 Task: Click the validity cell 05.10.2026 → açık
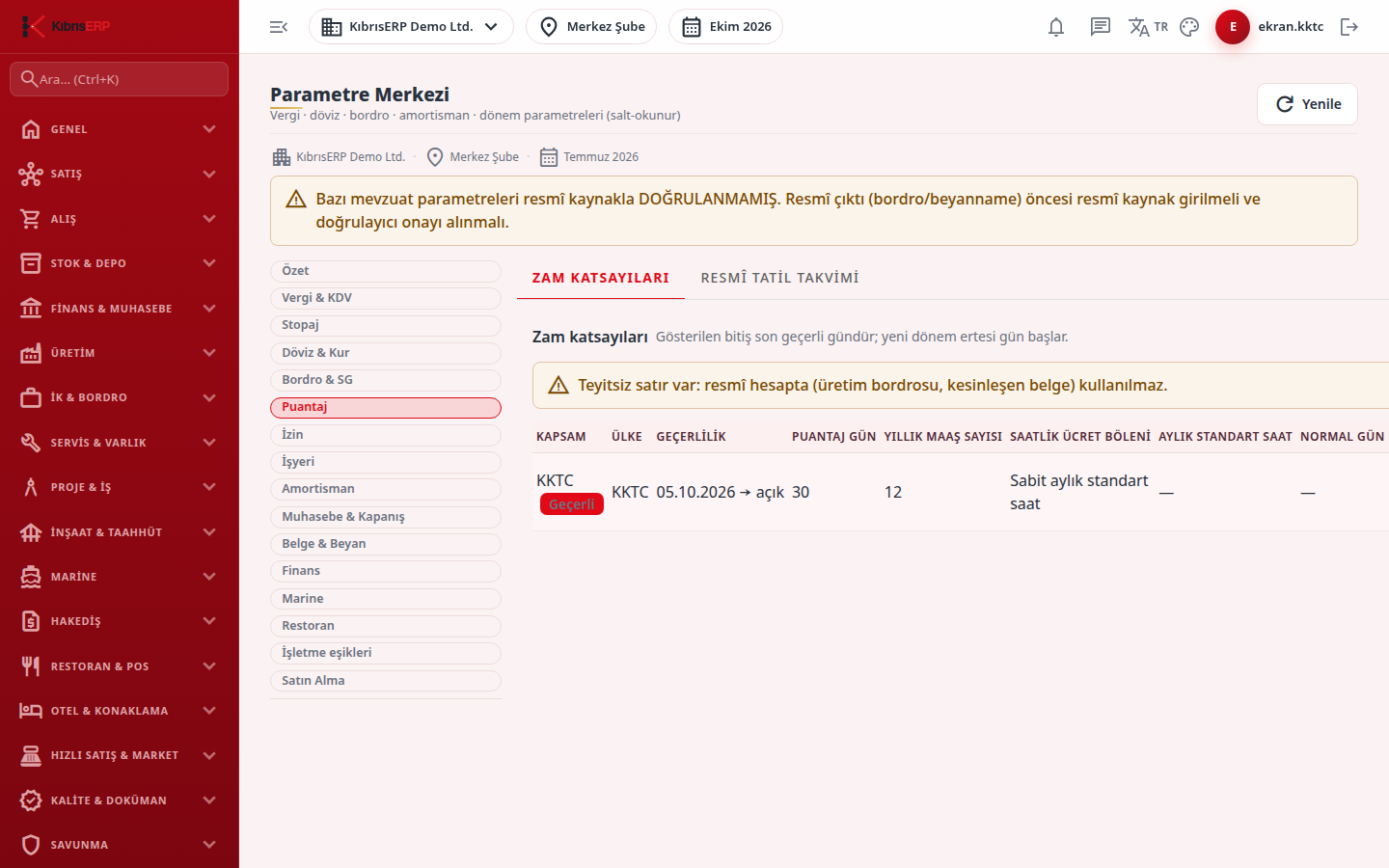tap(721, 492)
